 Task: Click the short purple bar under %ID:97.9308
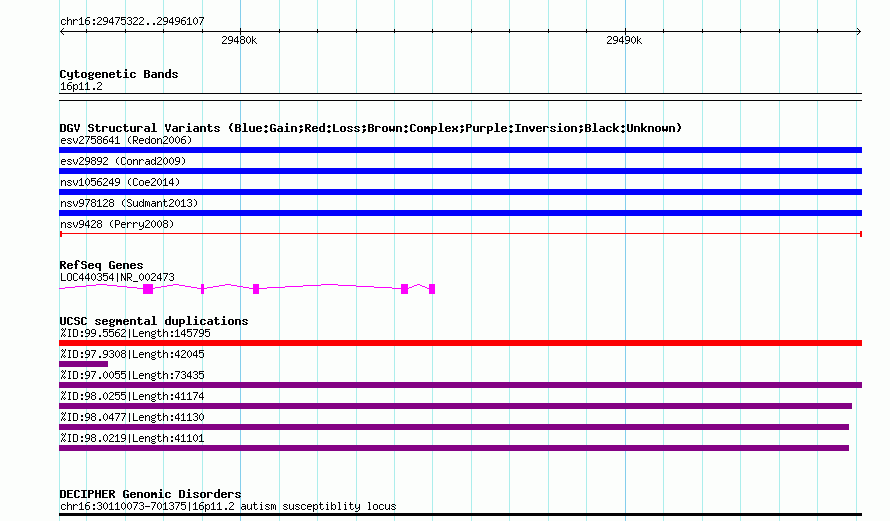[83, 364]
